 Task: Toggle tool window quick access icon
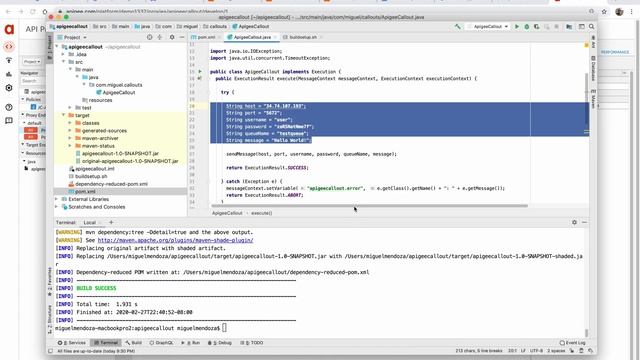tap(51, 351)
